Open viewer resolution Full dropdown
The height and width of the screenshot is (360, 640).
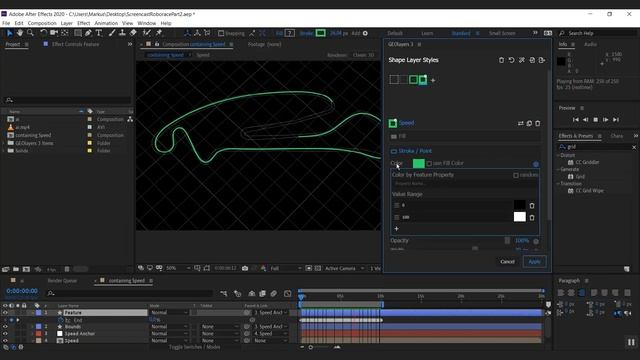286,269
